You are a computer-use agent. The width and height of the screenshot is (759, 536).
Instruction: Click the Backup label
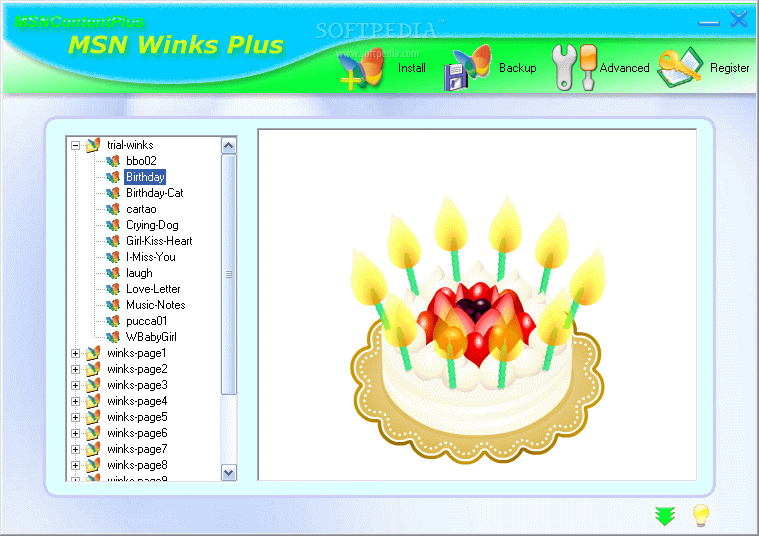517,68
